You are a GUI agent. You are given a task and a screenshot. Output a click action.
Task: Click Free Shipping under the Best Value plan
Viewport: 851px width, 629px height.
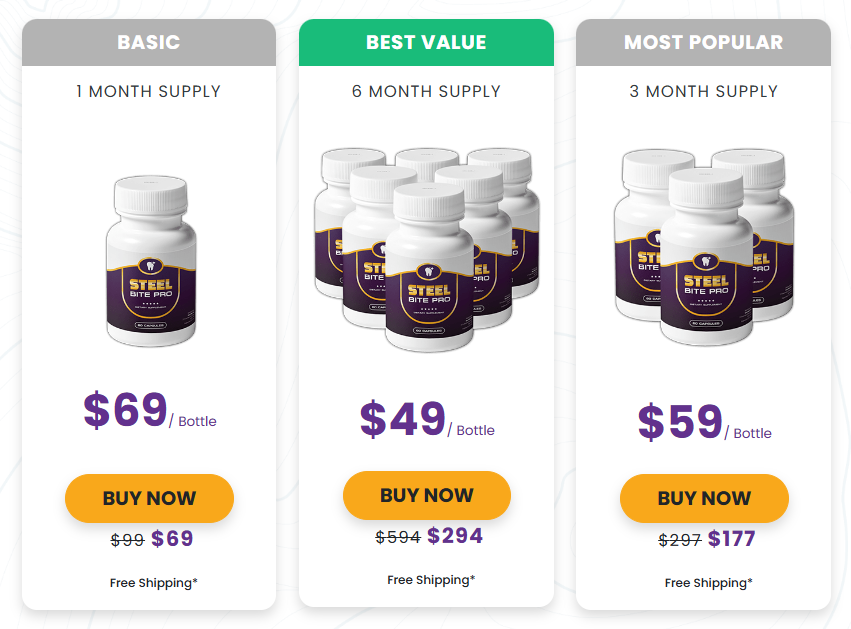click(x=431, y=579)
